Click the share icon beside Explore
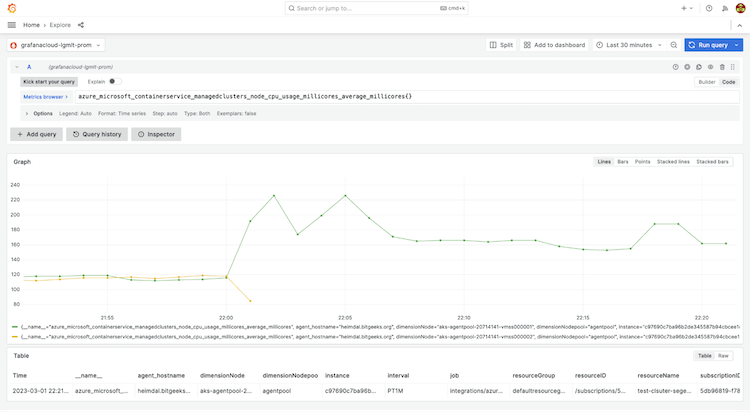This screenshot has height=412, width=750. pyautogui.click(x=81, y=25)
